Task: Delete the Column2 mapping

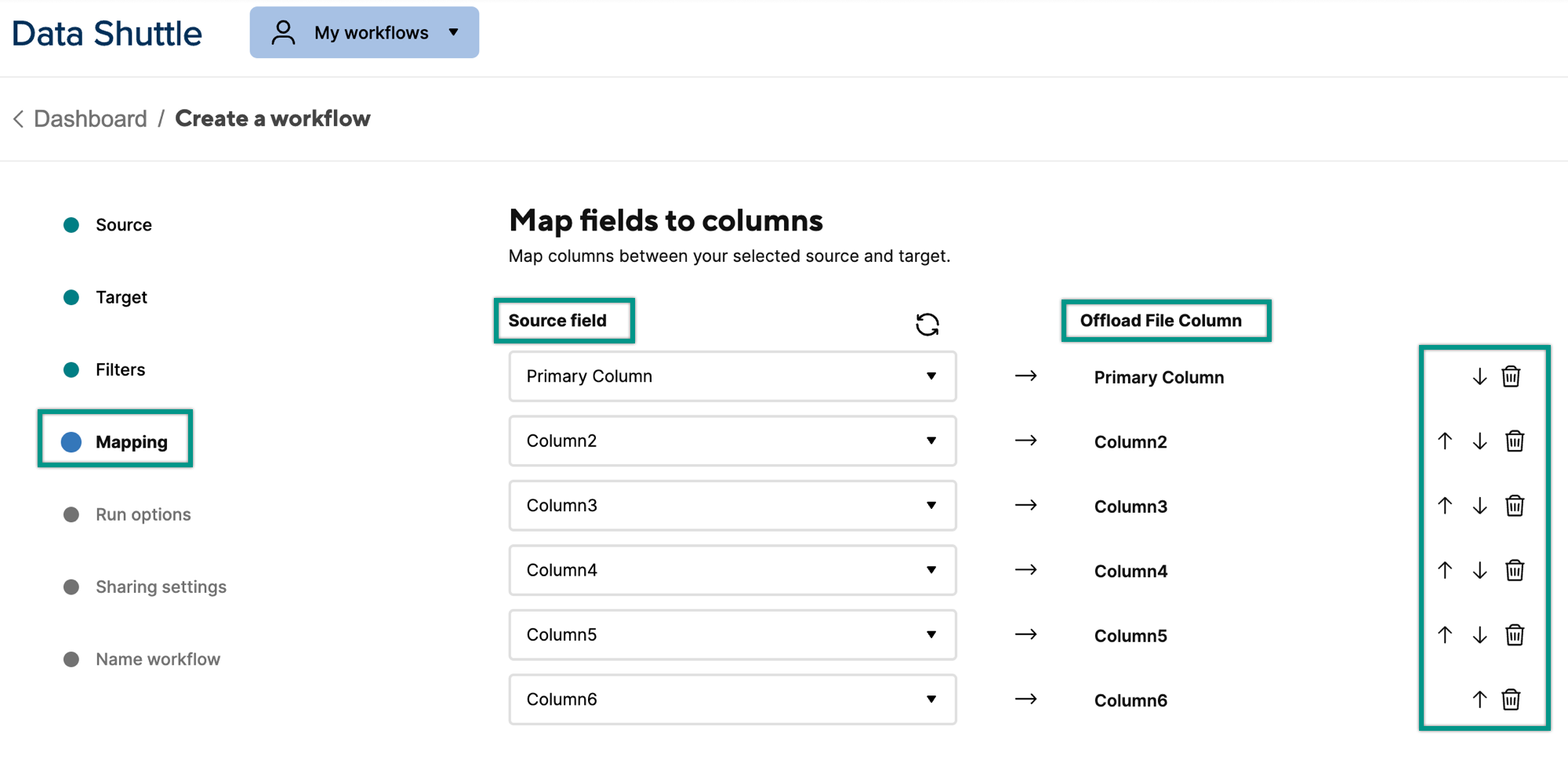Action: coord(1515,441)
